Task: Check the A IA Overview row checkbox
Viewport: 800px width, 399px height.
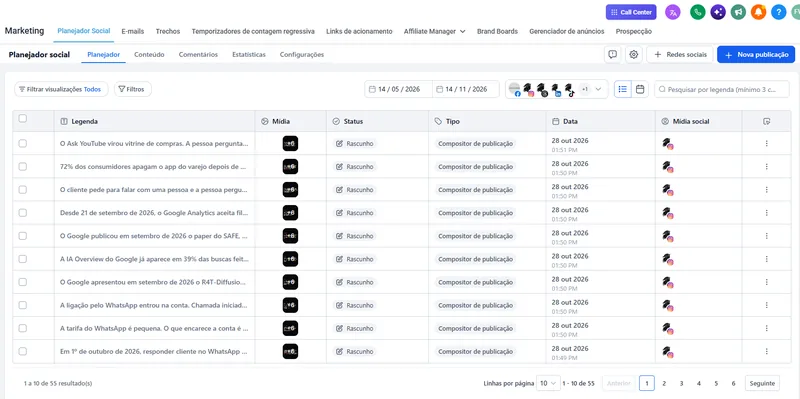Action: [x=22, y=259]
